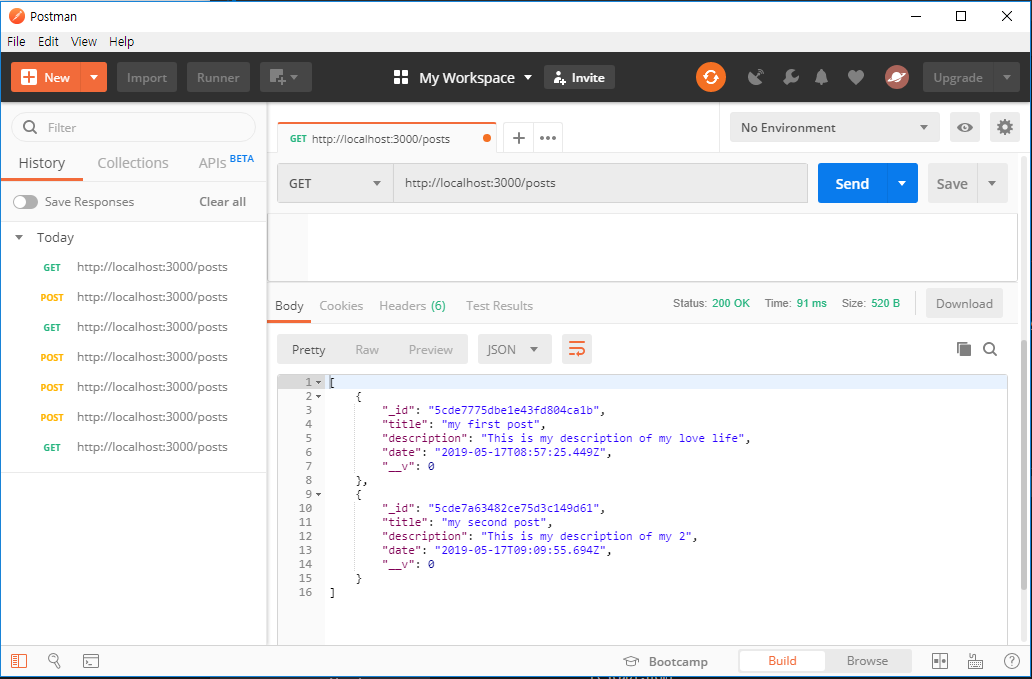This screenshot has width=1032, height=679.
Task: Click the Save request button
Action: tap(952, 183)
